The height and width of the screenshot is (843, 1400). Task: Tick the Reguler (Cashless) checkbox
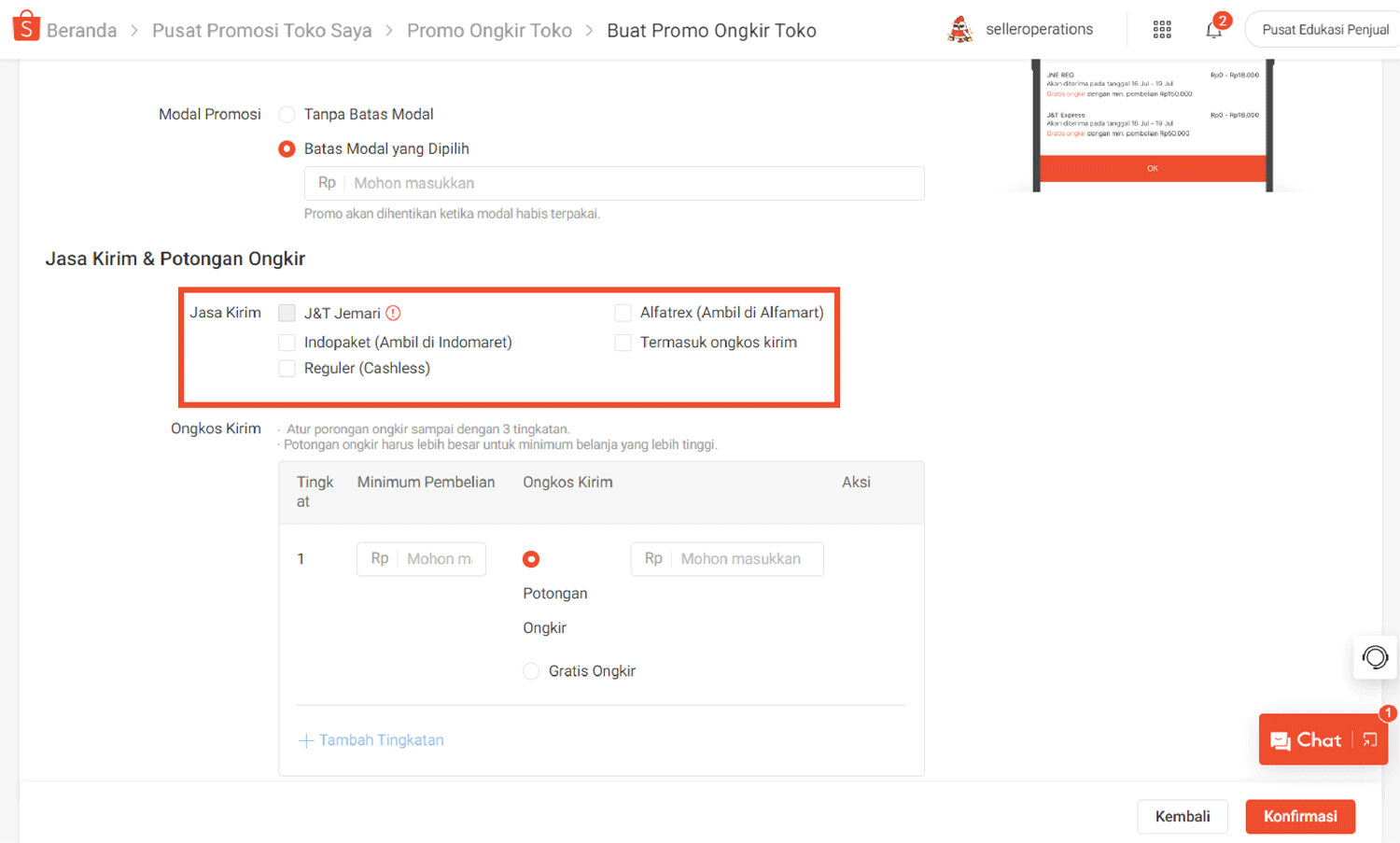click(x=287, y=369)
